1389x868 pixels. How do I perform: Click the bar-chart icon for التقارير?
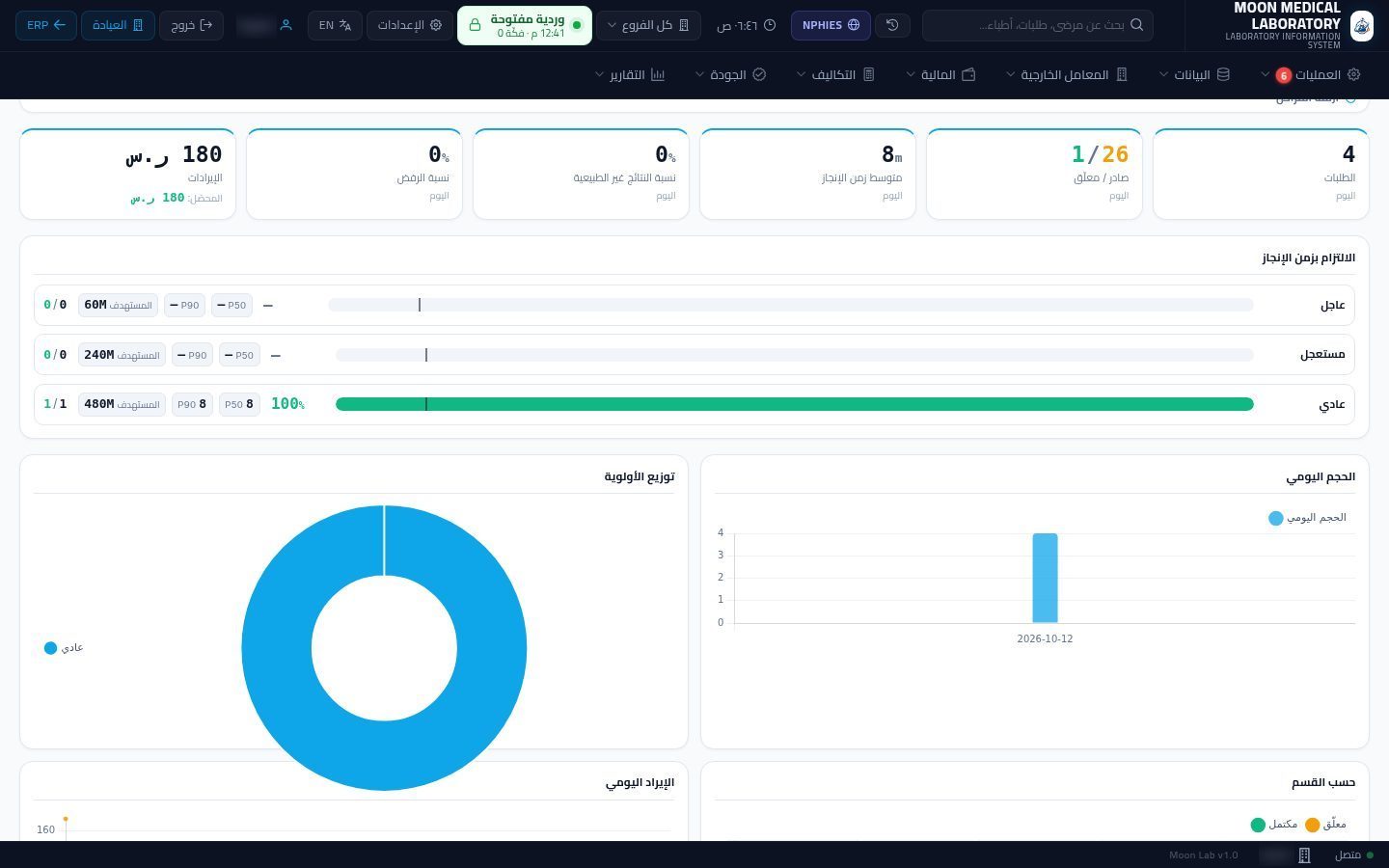[658, 74]
